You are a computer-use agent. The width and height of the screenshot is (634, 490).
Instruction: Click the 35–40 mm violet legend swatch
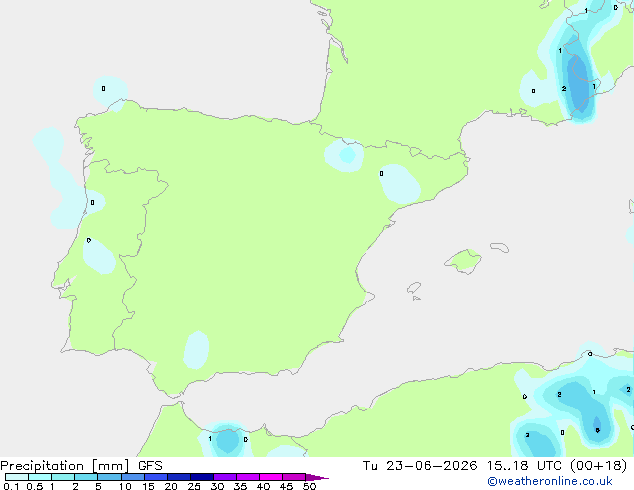248,477
